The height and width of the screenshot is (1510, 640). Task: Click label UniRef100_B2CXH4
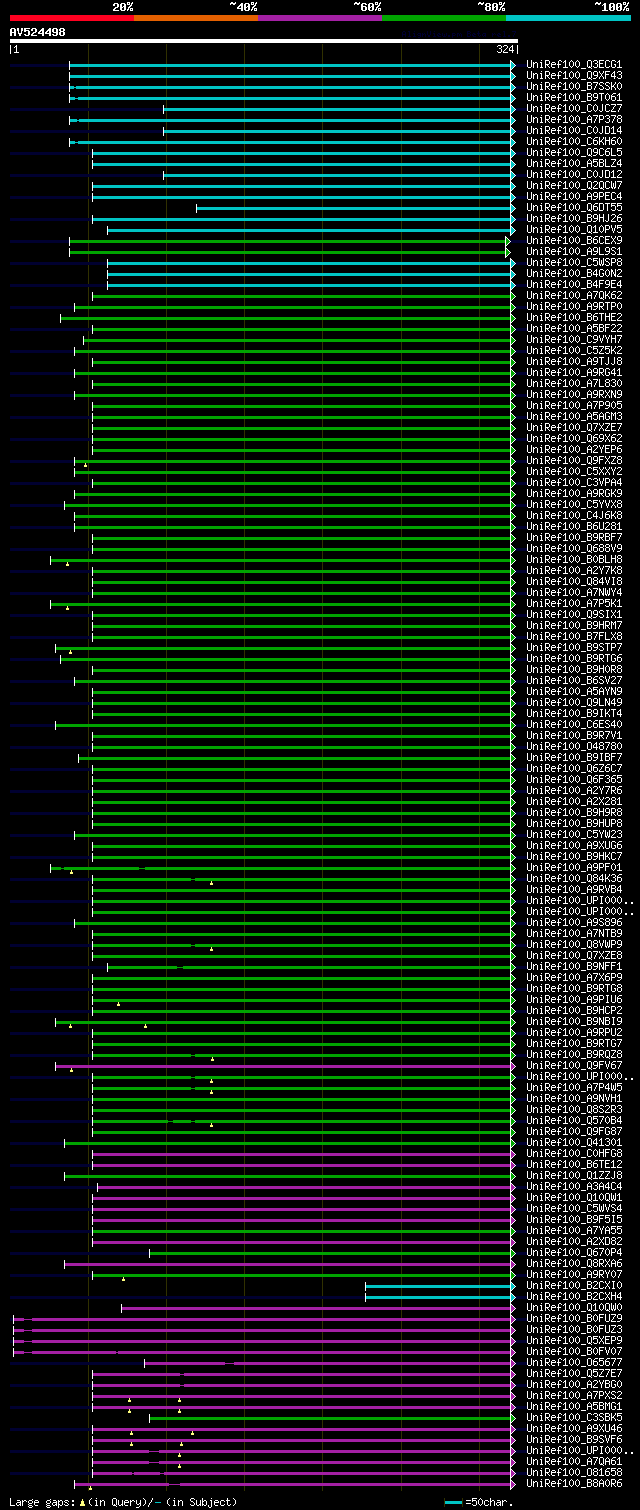574,1297
